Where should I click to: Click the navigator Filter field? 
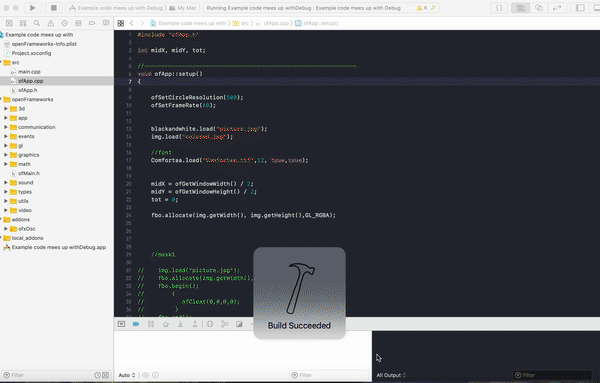[47, 375]
